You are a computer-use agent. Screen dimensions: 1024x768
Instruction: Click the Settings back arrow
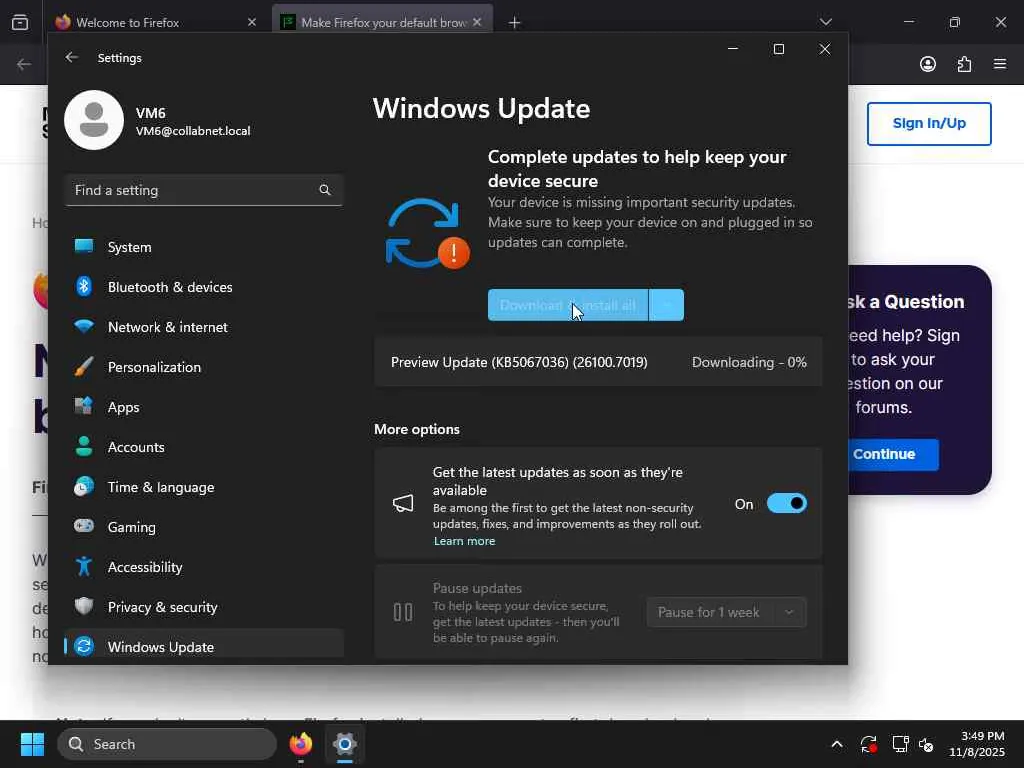click(x=72, y=57)
